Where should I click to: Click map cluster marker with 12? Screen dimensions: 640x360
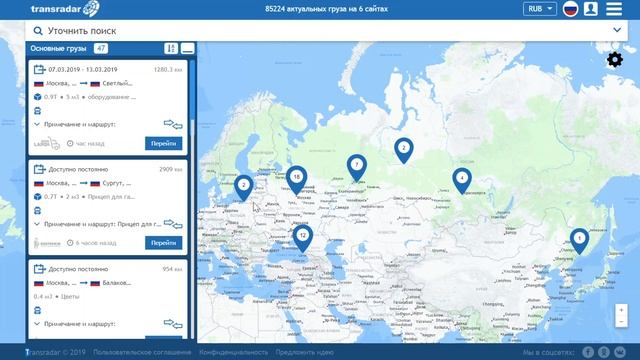tap(302, 238)
